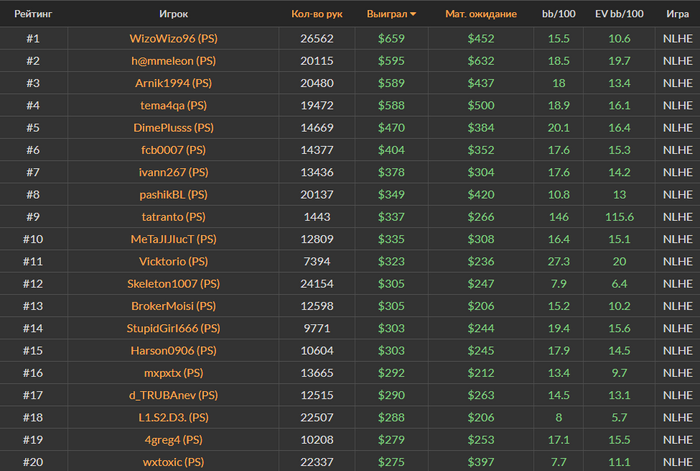Open player h@mmeleon (PS) profile
Viewport: 700px width, 471px height.
(173, 61)
